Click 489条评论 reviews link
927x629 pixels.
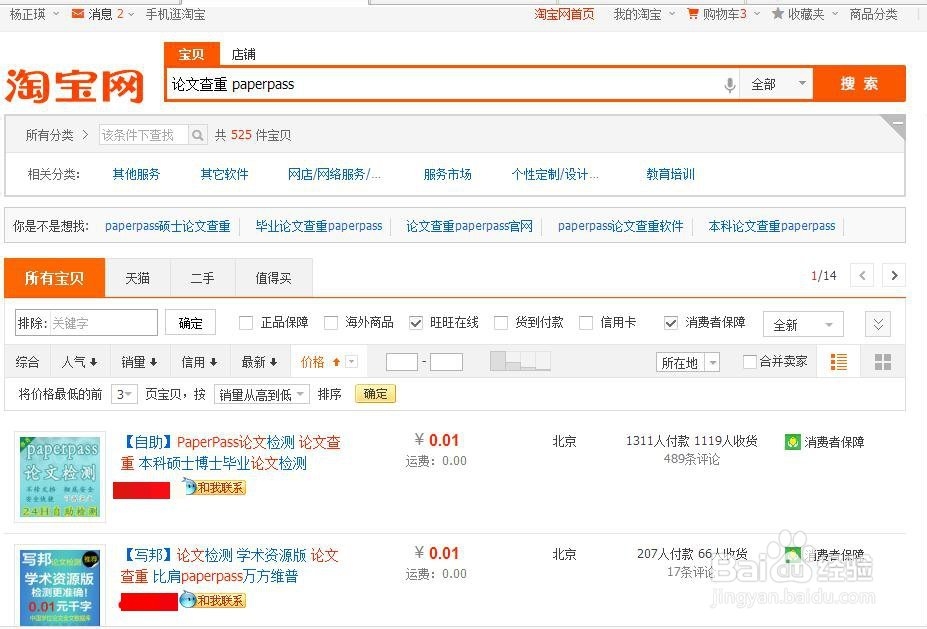(692, 459)
